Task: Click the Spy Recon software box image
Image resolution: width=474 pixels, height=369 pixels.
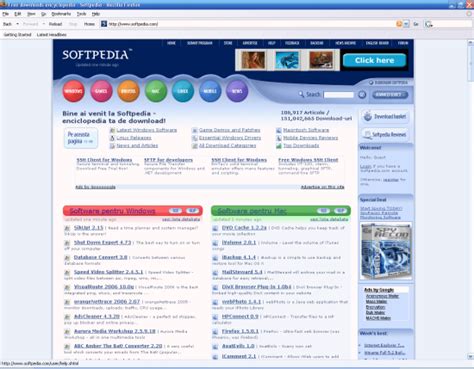Action: pyautogui.click(x=386, y=251)
